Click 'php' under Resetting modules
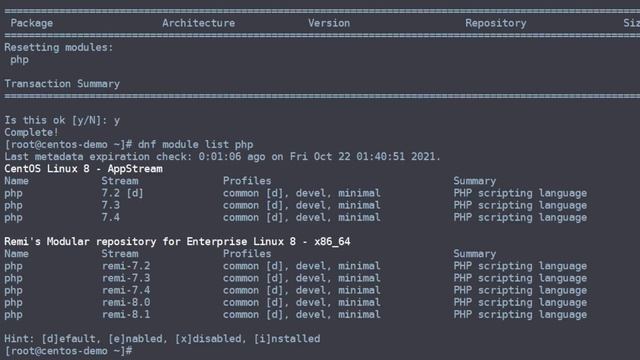The width and height of the screenshot is (640, 360). [x=19, y=60]
